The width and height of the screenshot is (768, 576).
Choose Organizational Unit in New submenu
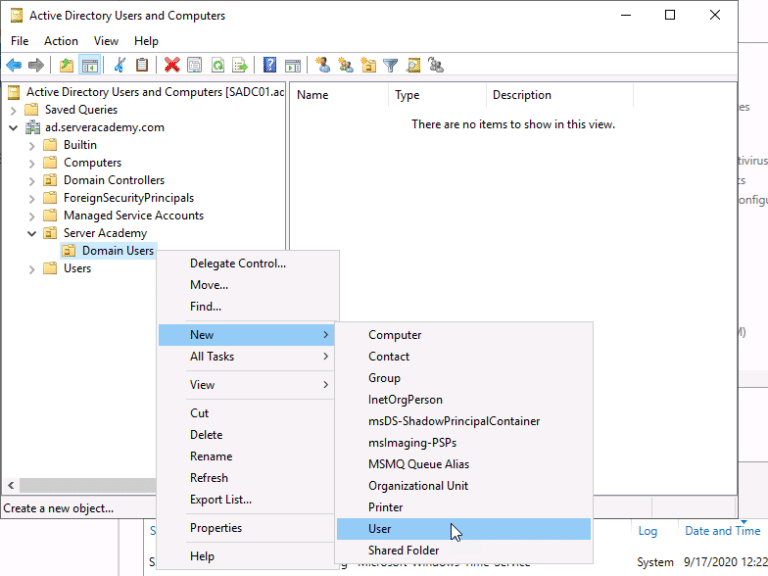(x=418, y=486)
